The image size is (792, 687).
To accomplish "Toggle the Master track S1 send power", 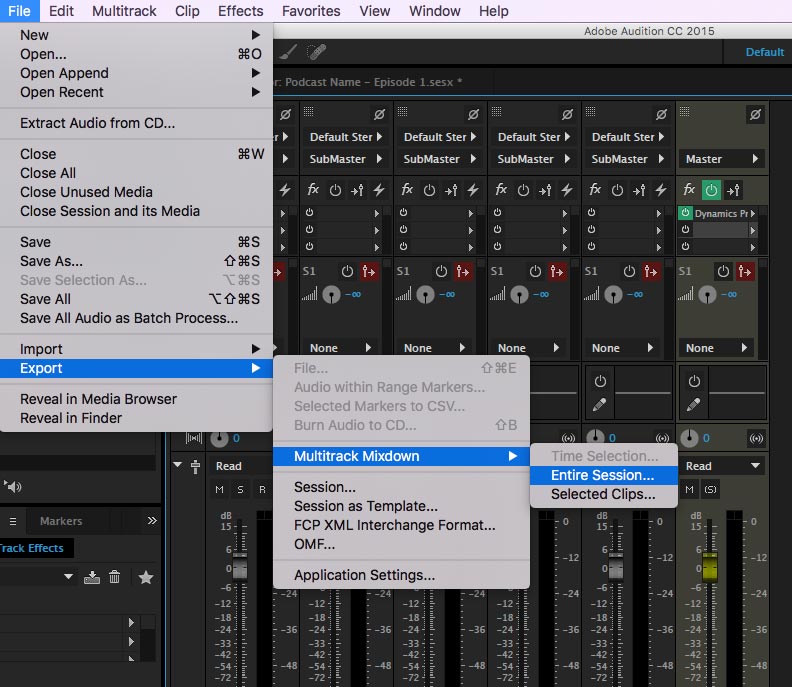I will [x=723, y=271].
